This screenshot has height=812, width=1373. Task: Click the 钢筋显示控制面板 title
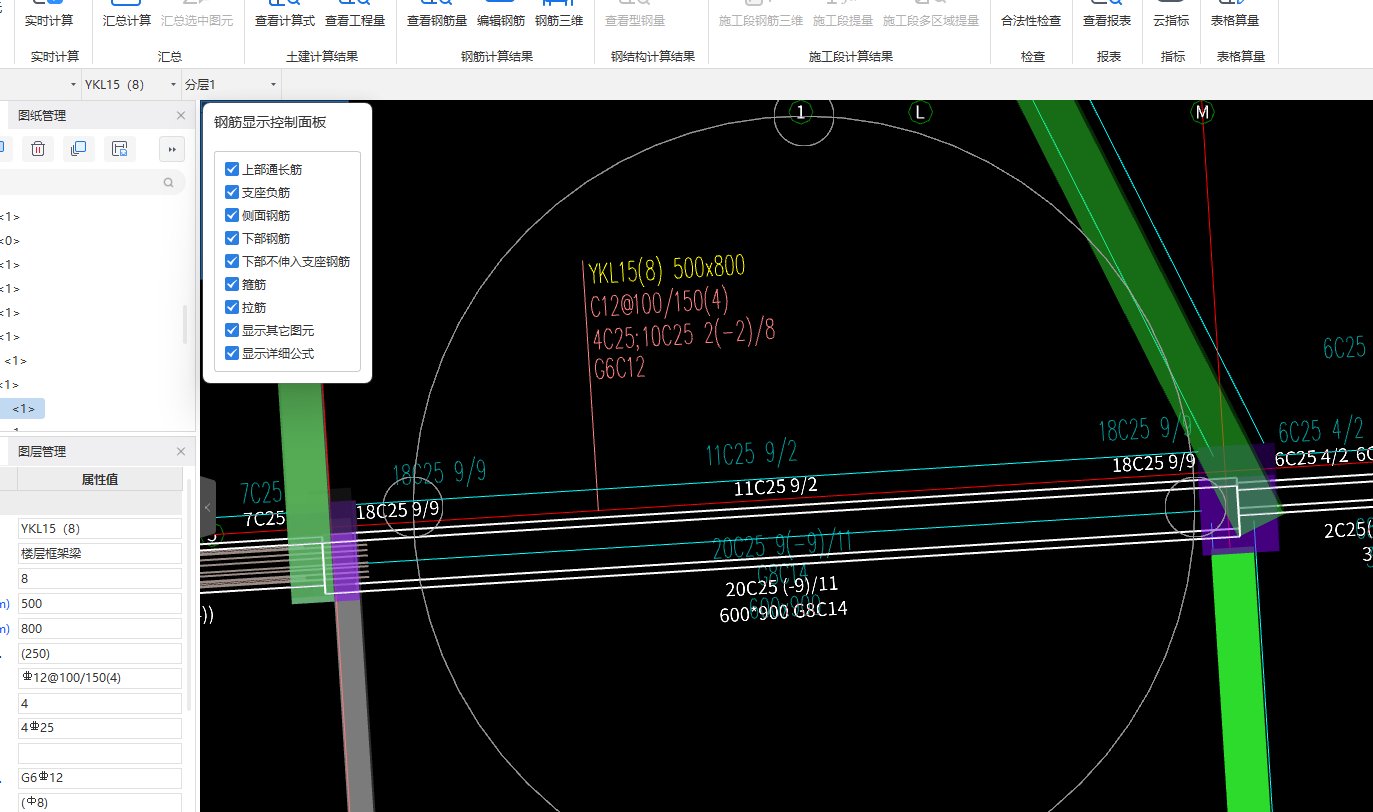(270, 122)
